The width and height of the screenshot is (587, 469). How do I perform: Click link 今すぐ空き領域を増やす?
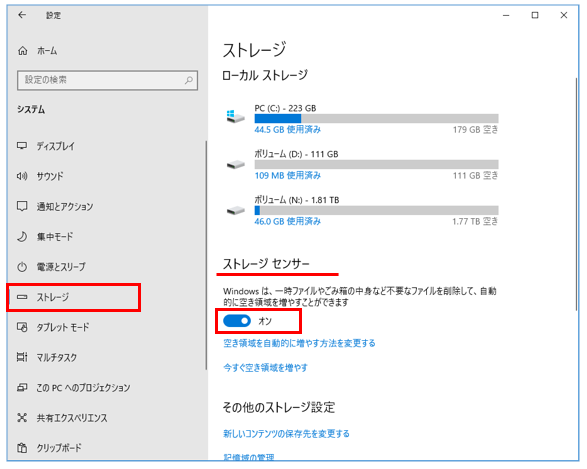(265, 368)
